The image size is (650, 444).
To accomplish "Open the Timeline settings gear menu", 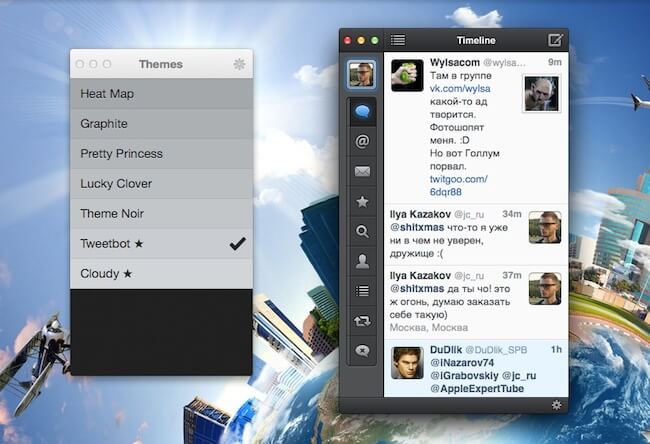I will click(556, 405).
